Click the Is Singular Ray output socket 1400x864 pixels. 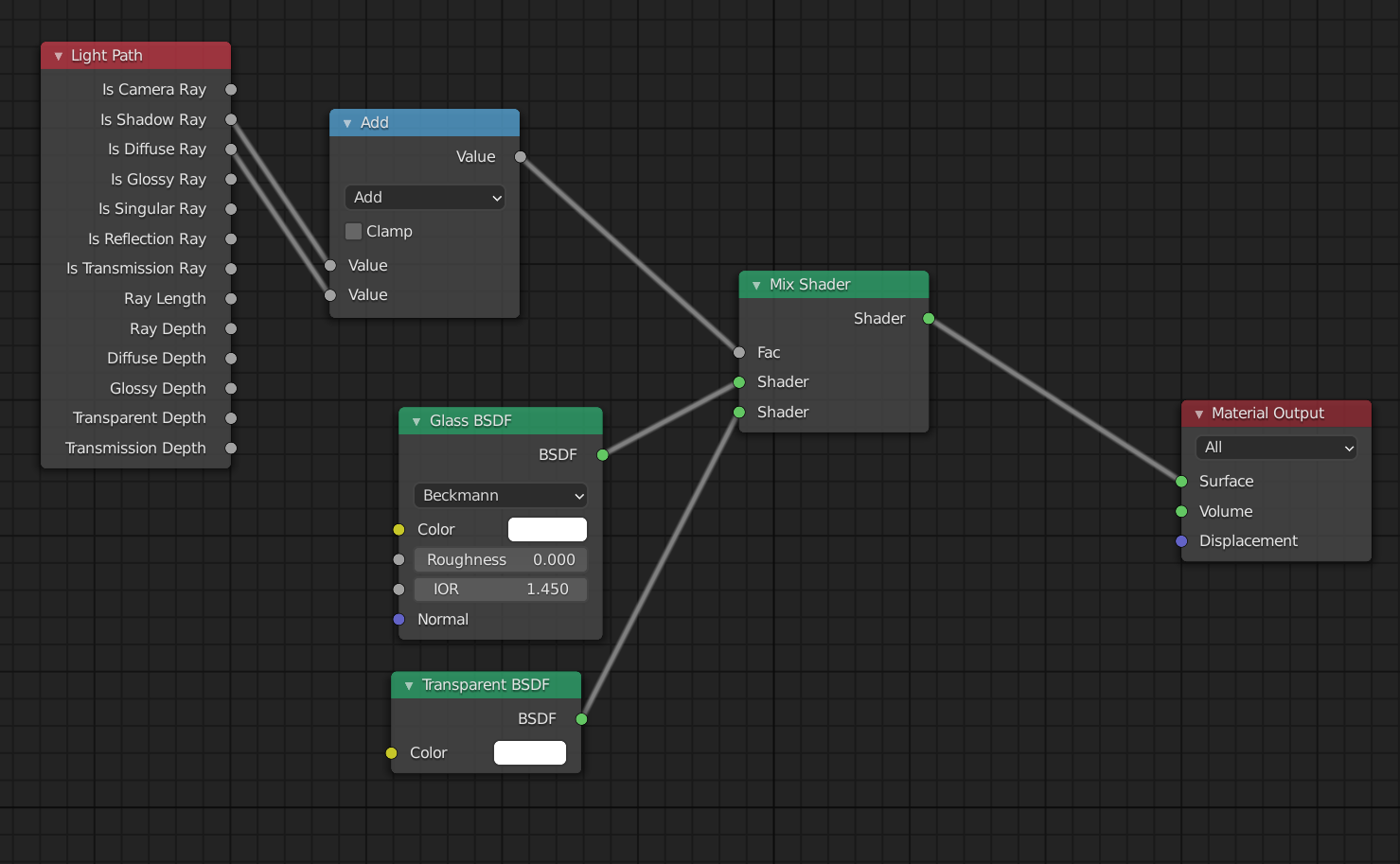coord(231,209)
